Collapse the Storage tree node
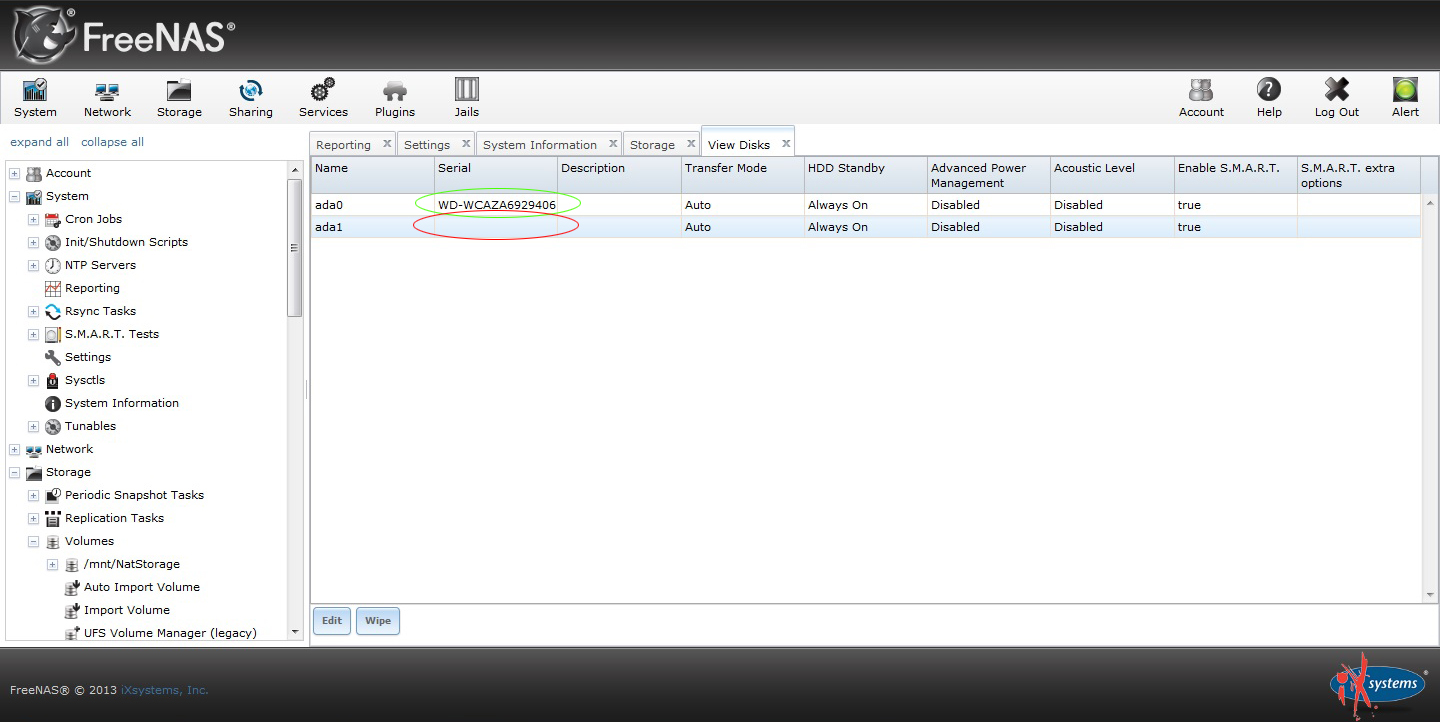Screen dimensions: 1440x722 [14, 473]
